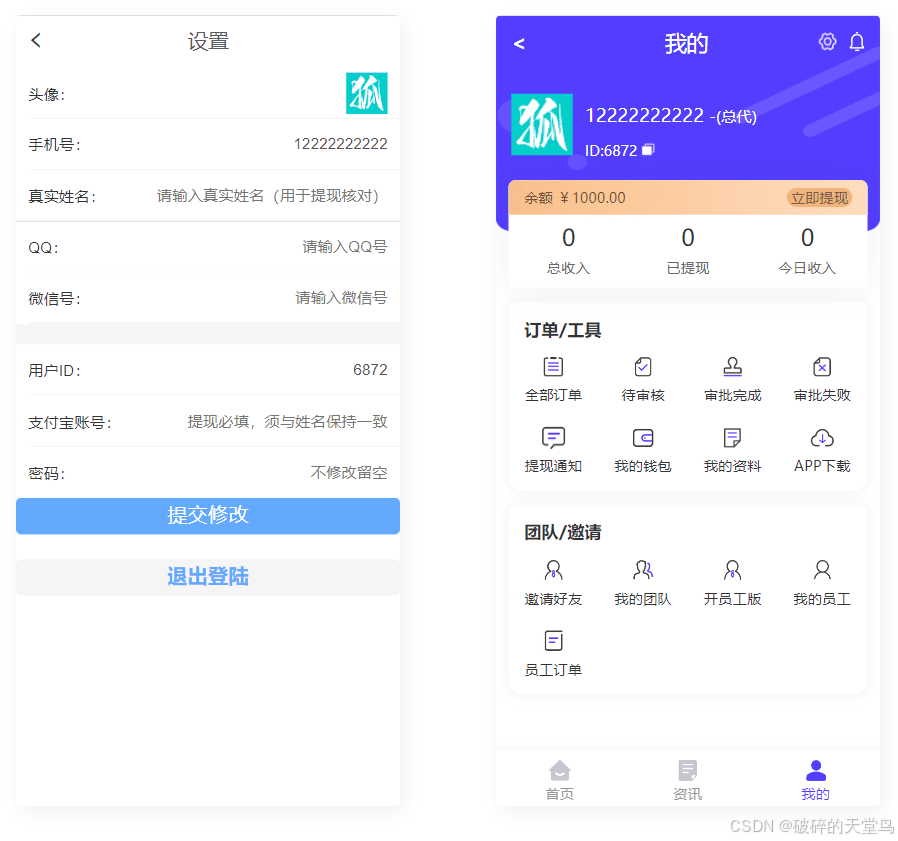Click the 支付宝账号 Alipay account field
898x841 pixels.
287,422
